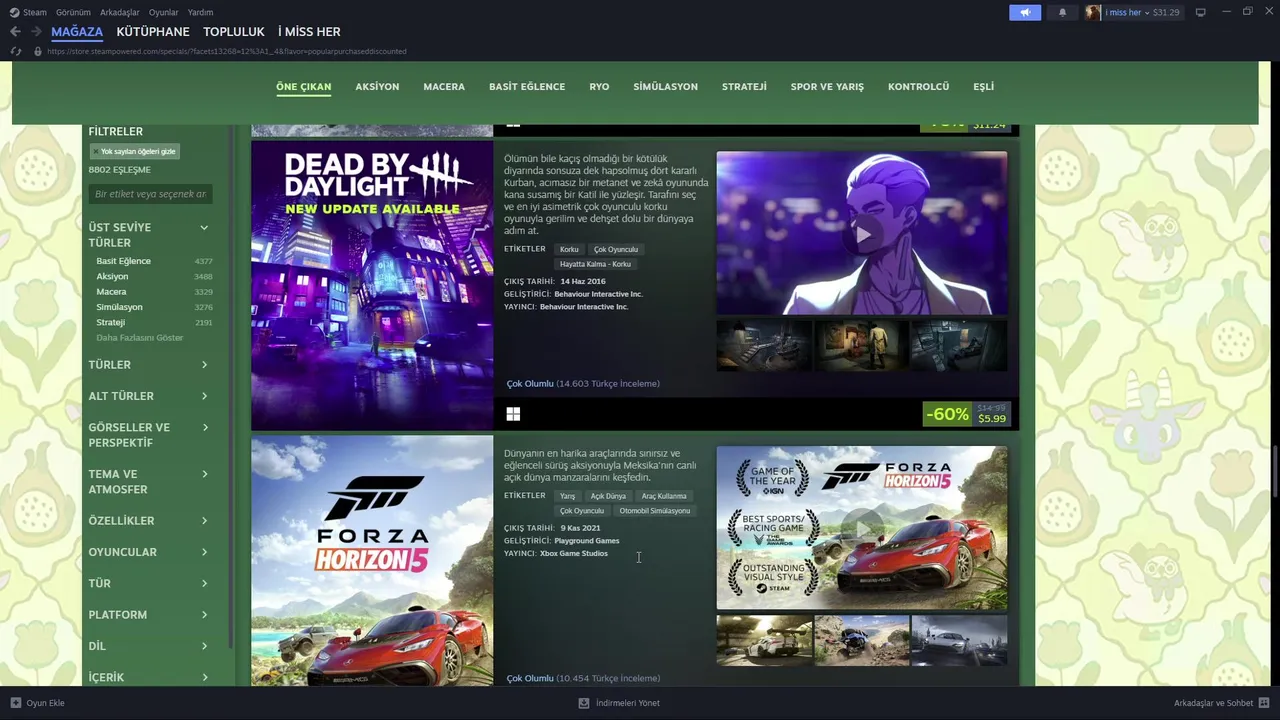The image size is (1280, 720).
Task: Go forward with the right arrow icon
Action: 36,32
